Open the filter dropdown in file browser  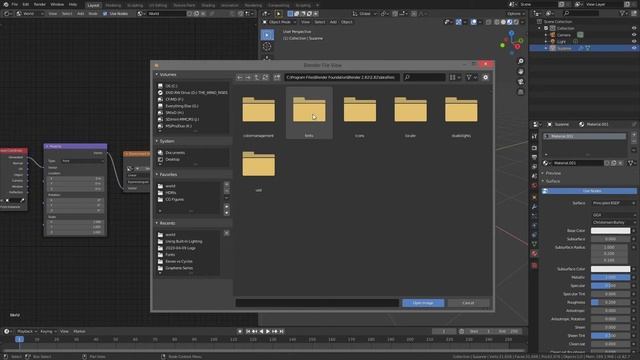click(x=471, y=77)
